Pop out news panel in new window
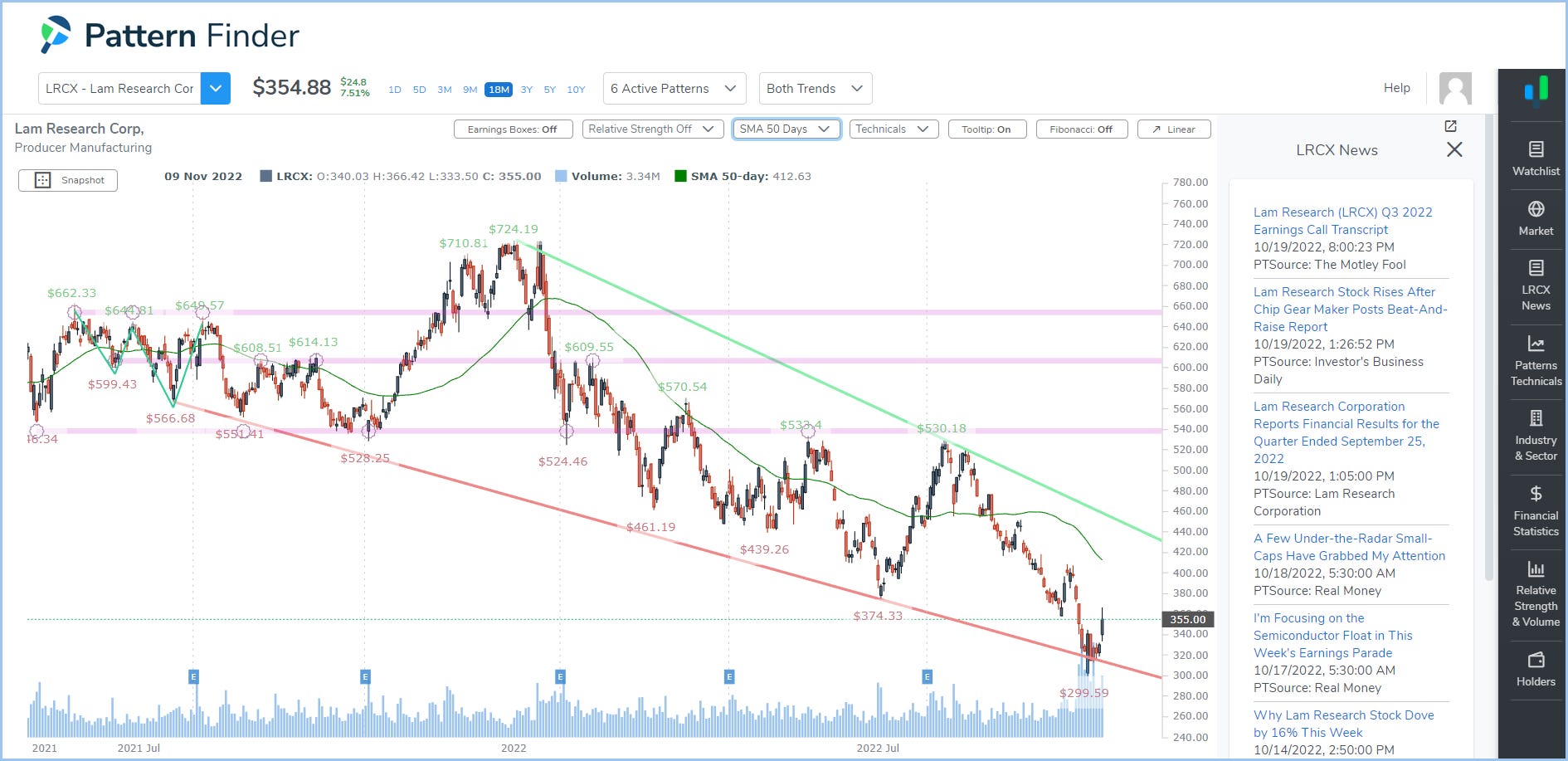1568x761 pixels. pos(1450,126)
